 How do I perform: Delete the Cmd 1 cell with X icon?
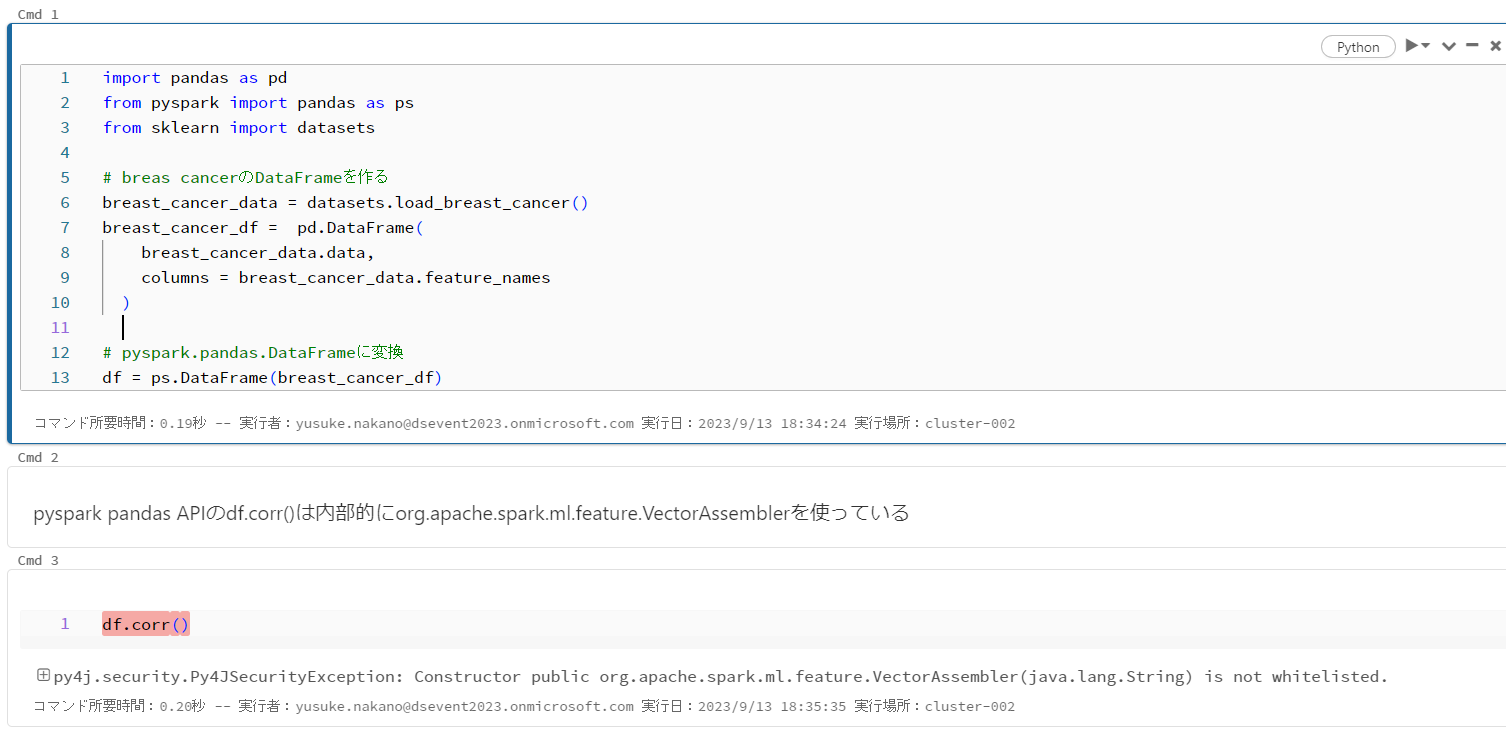pos(1495,46)
